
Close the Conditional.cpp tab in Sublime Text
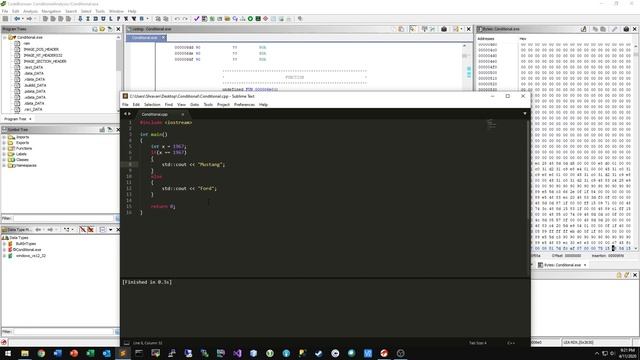(x=182, y=114)
